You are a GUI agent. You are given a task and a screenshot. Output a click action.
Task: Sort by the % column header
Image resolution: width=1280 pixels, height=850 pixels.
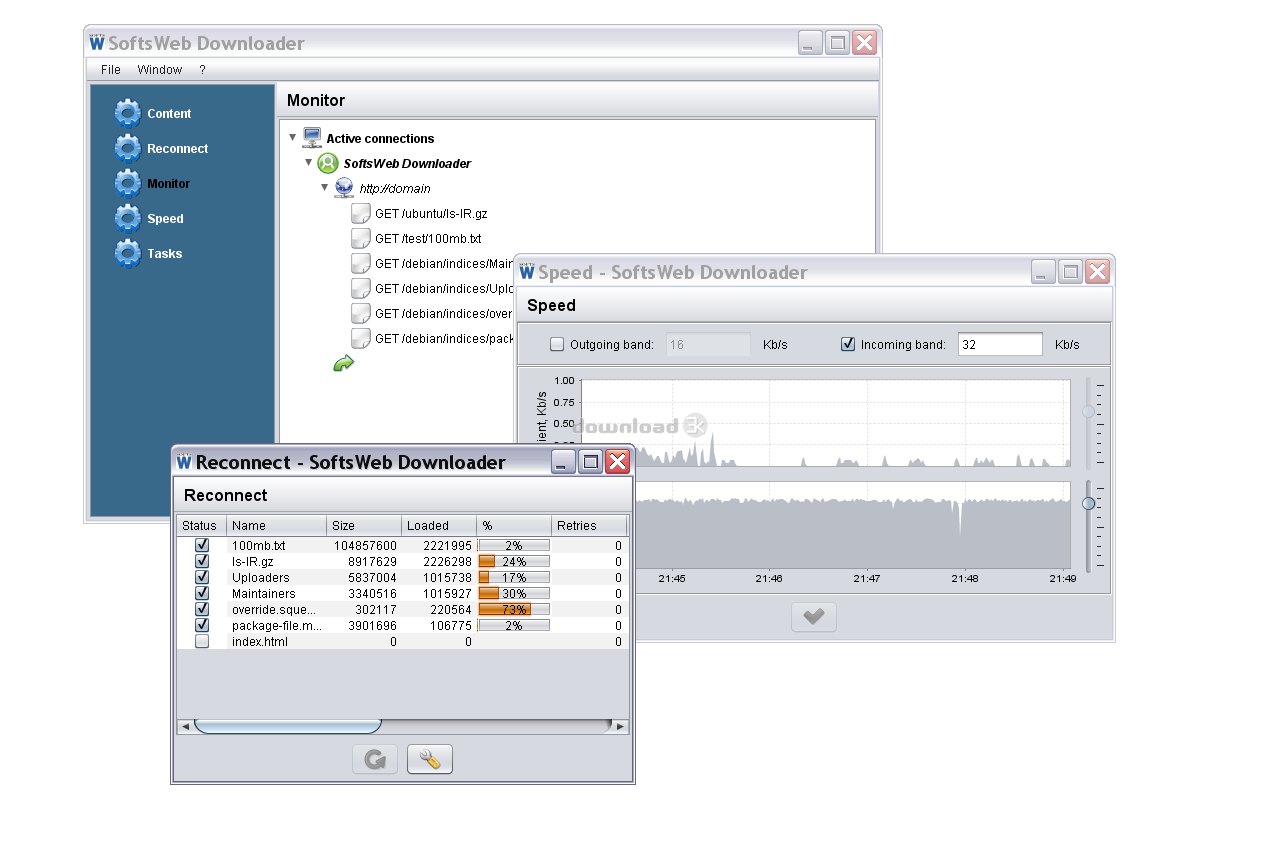point(514,525)
